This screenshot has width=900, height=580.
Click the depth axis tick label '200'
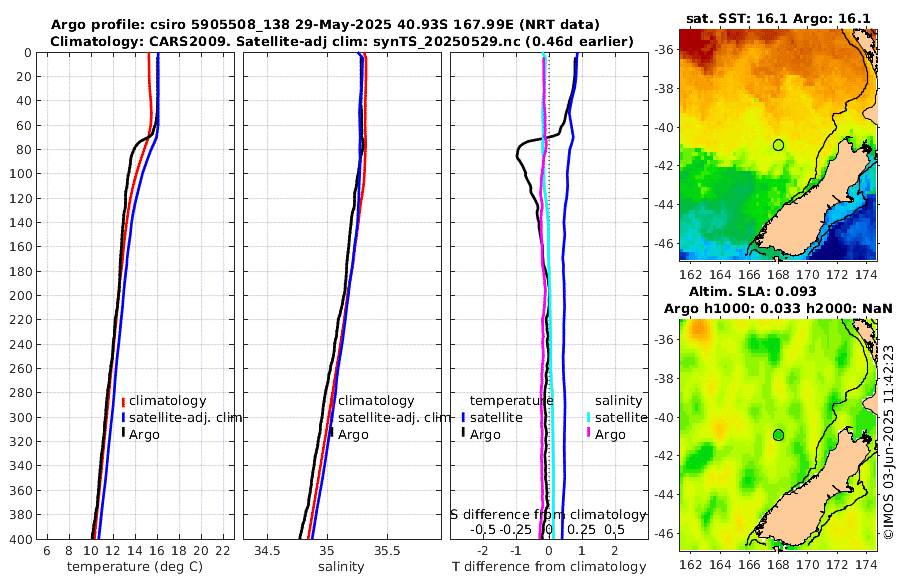[20, 296]
